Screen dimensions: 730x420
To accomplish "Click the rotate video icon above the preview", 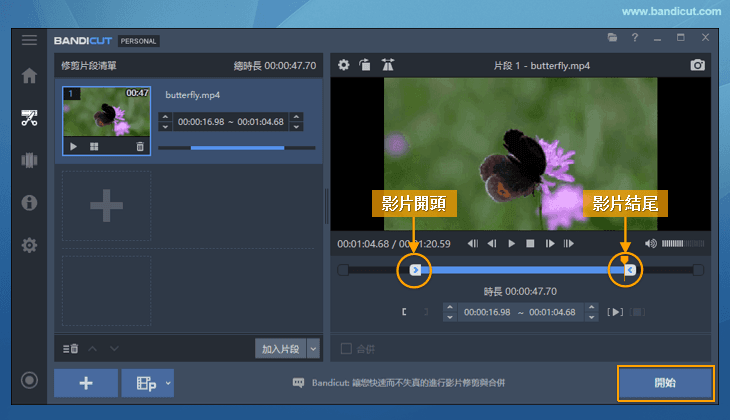I will point(365,65).
